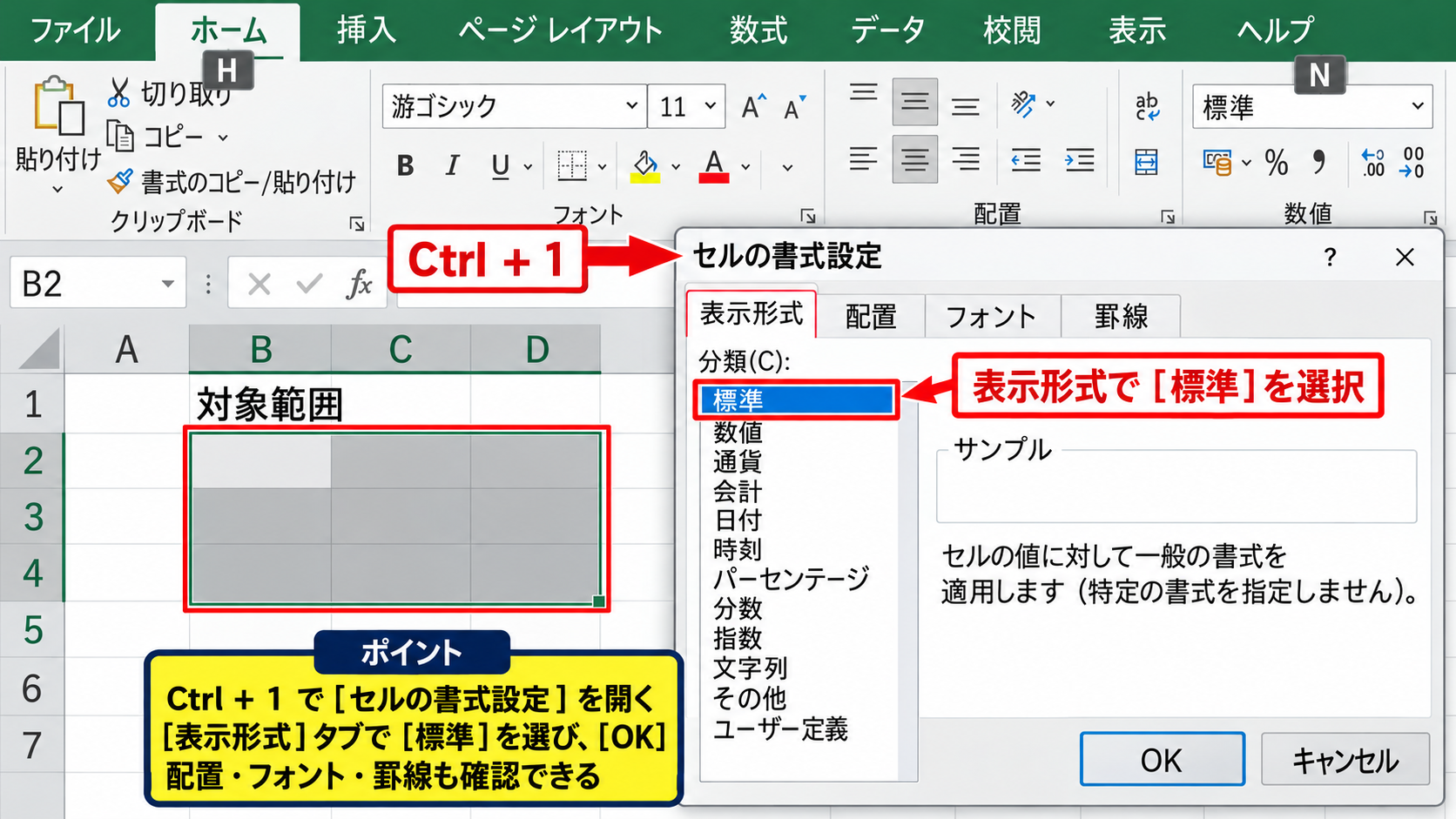1456x819 pixels.
Task: Open the 標準 number format dropdown
Action: [1418, 106]
